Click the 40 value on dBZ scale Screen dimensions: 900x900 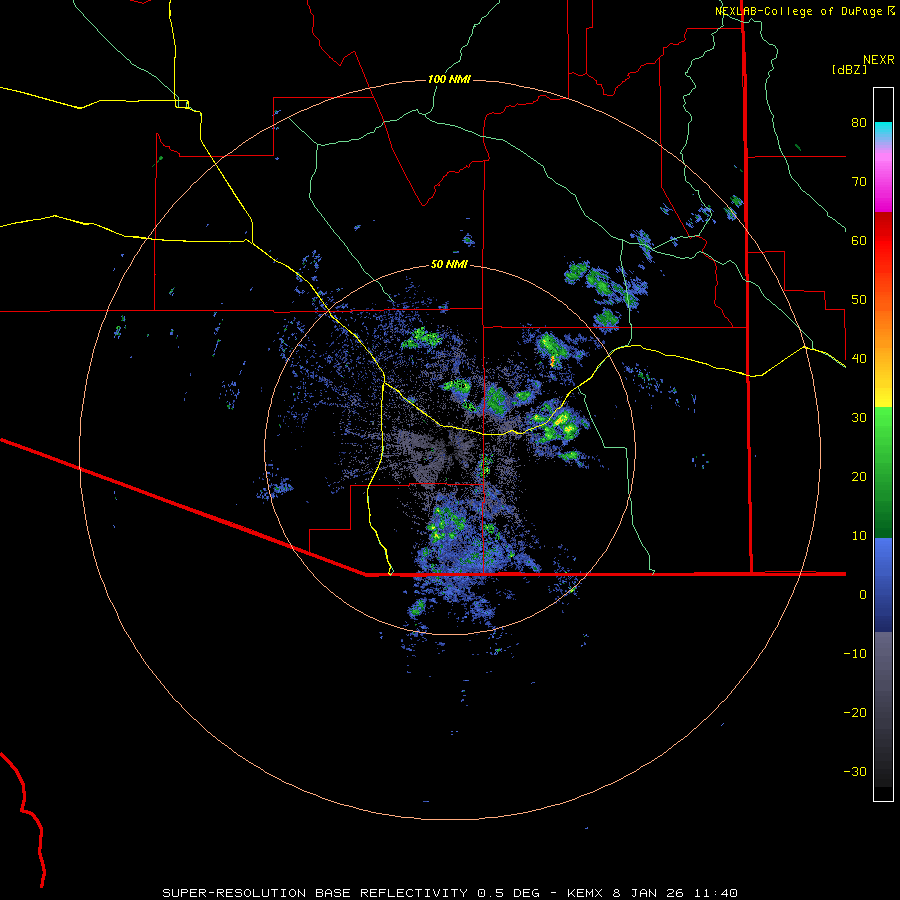click(x=859, y=359)
